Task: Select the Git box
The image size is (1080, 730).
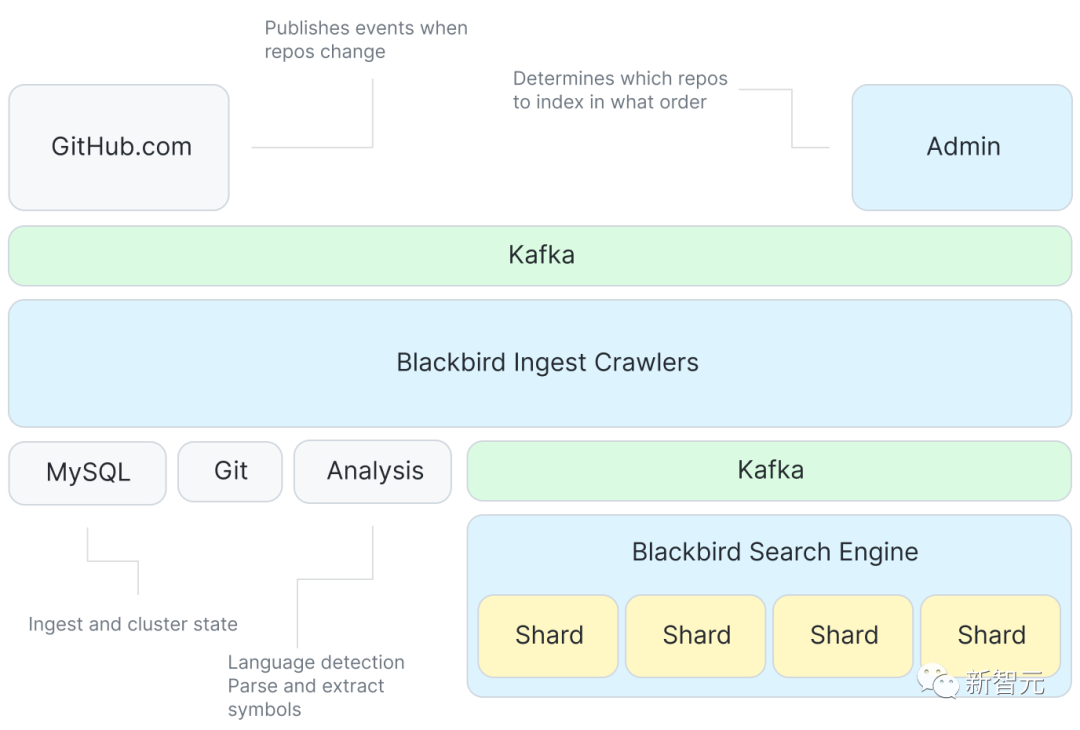Action: pos(230,471)
